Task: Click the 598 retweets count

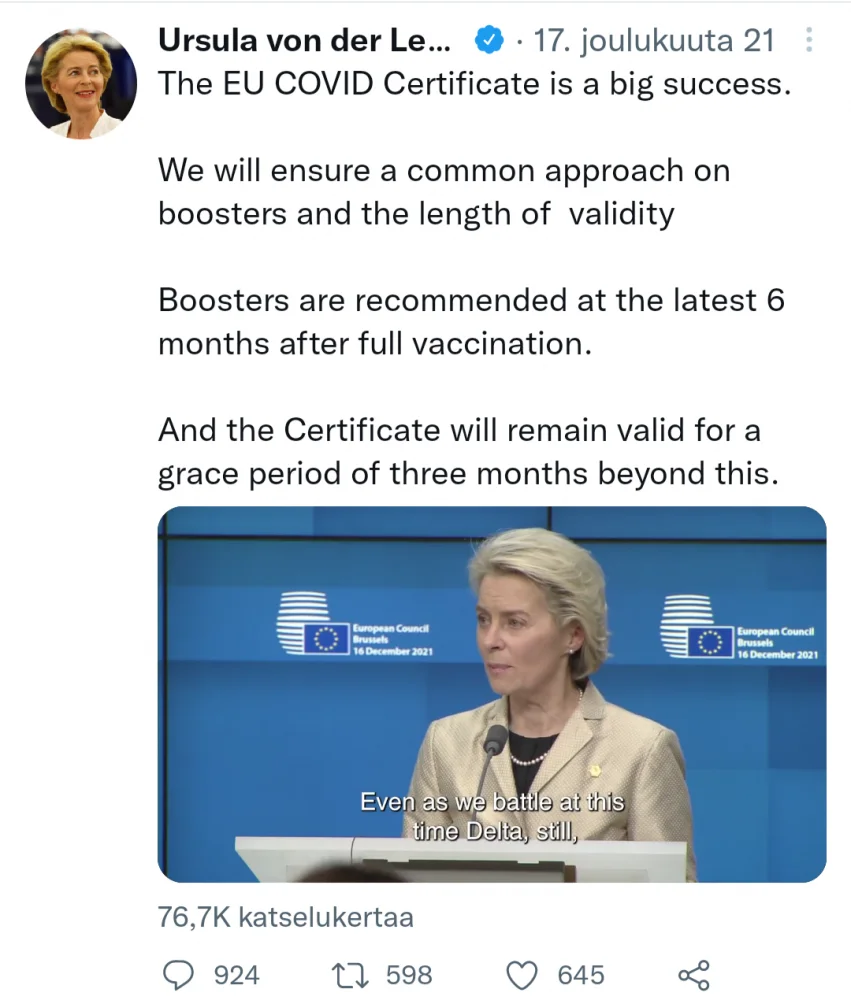Action: pos(408,975)
